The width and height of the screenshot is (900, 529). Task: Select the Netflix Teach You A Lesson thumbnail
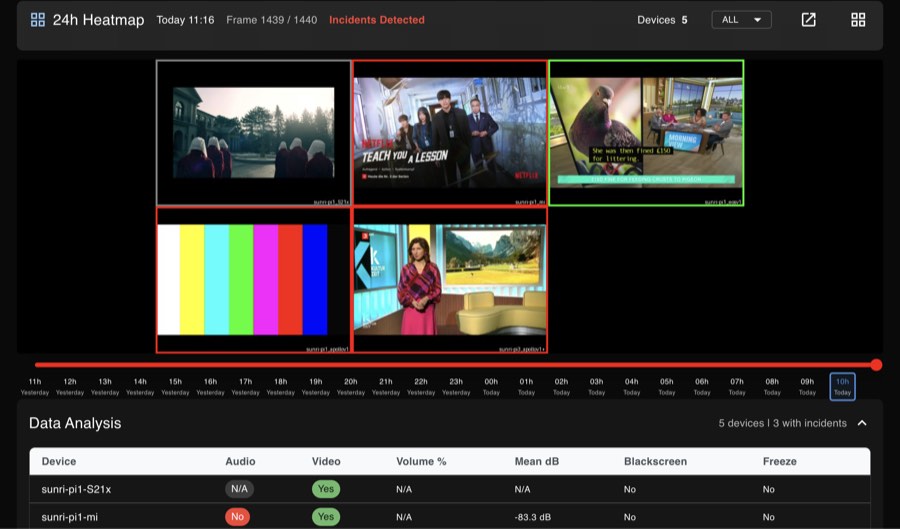(x=450, y=133)
